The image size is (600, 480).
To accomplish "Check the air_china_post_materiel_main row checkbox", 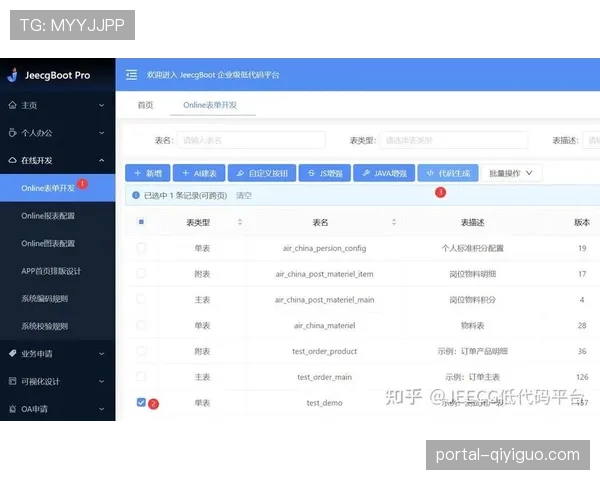I will coord(141,299).
